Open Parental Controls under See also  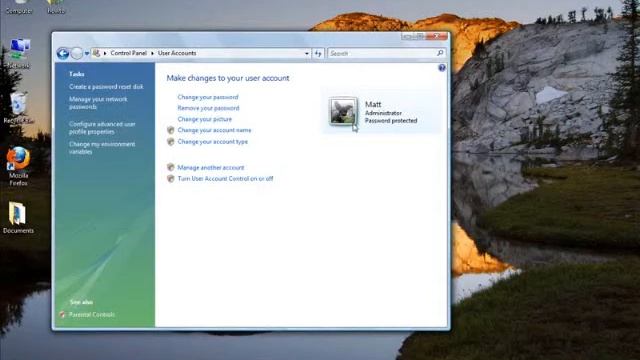(x=92, y=315)
